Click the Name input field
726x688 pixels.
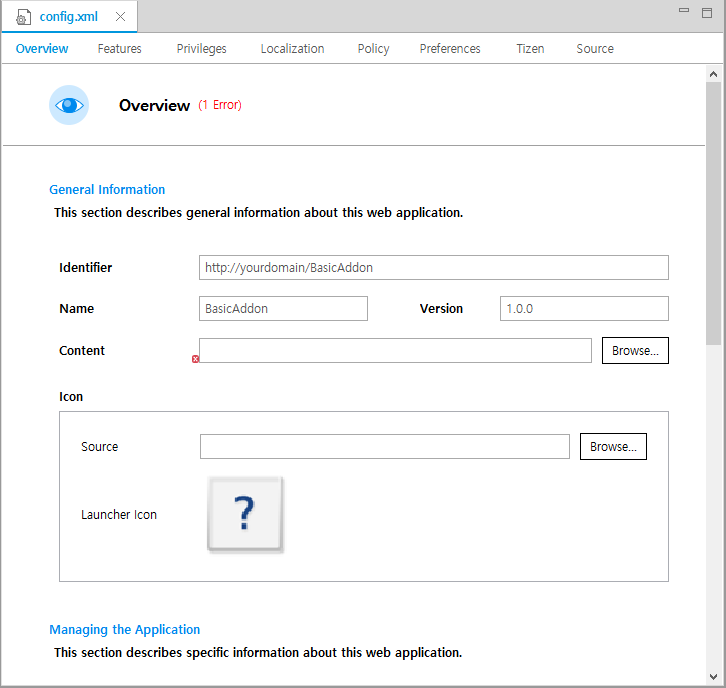coord(284,309)
